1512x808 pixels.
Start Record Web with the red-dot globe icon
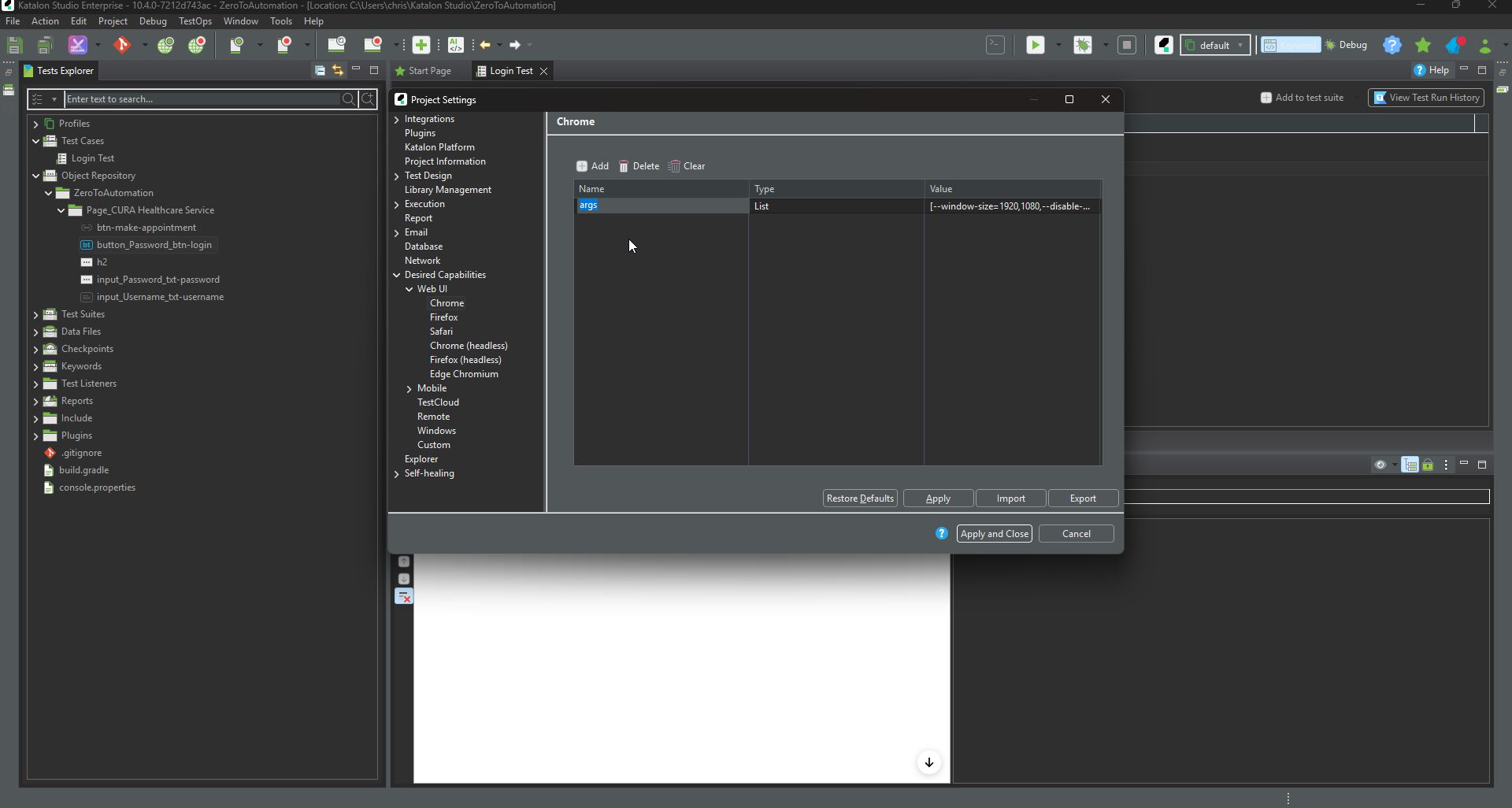click(197, 45)
